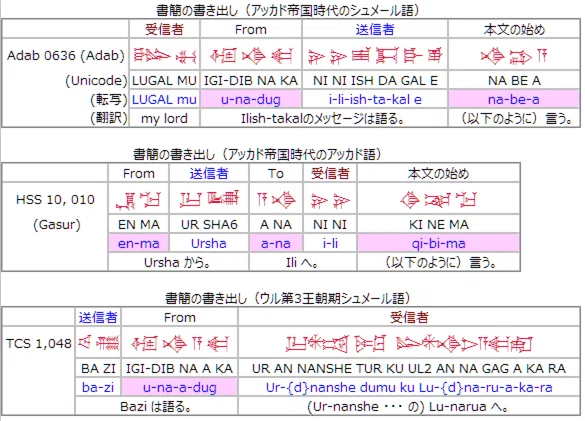Click the 'IGI-DIB NA A KA' cell
Viewport: 585px width, 421px height.
coord(179,369)
